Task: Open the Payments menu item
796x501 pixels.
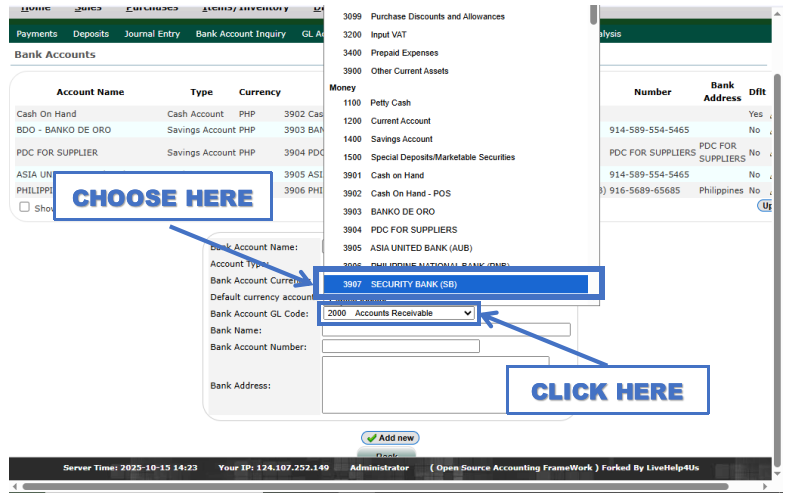Action: point(37,34)
